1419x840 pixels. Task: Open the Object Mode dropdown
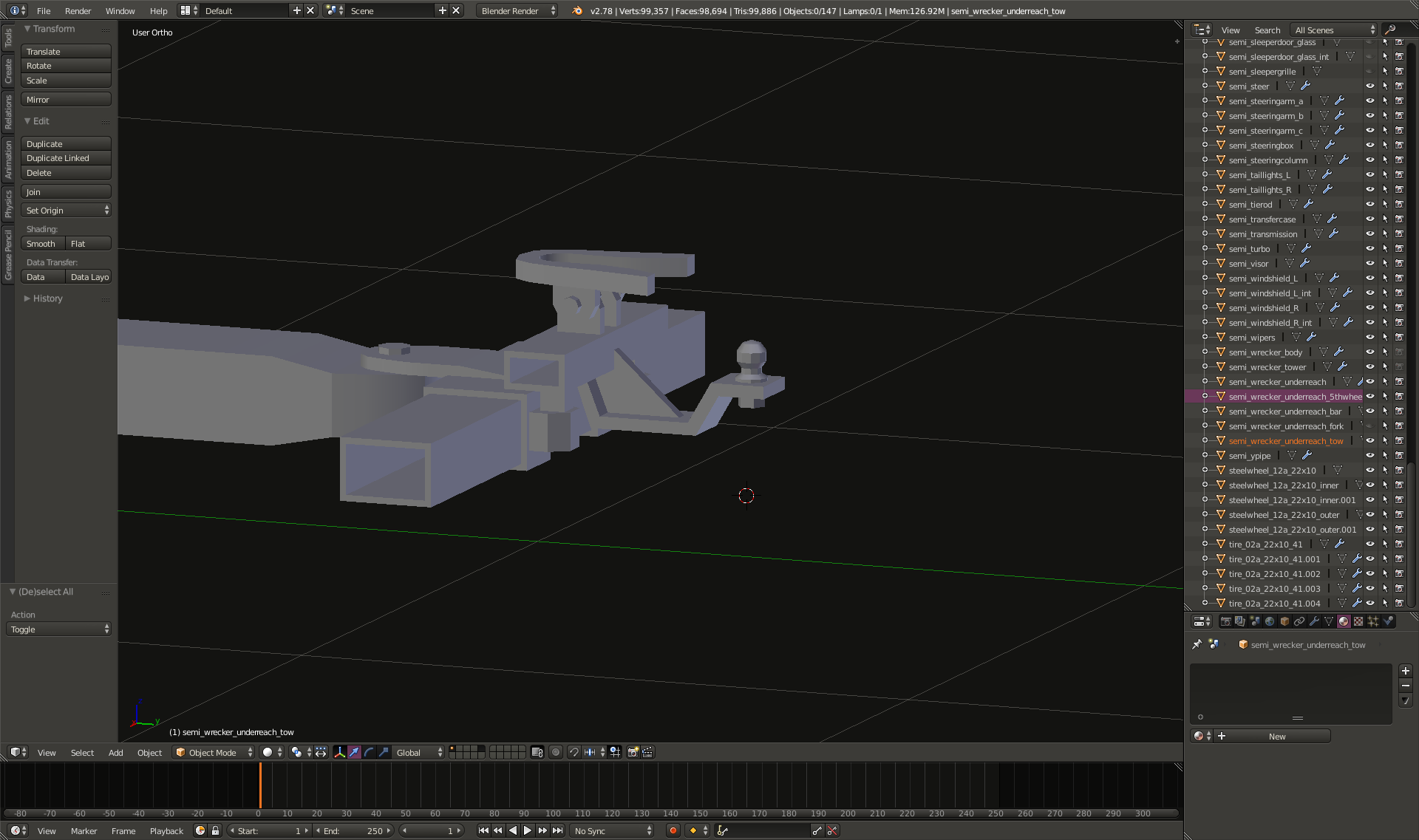214,752
